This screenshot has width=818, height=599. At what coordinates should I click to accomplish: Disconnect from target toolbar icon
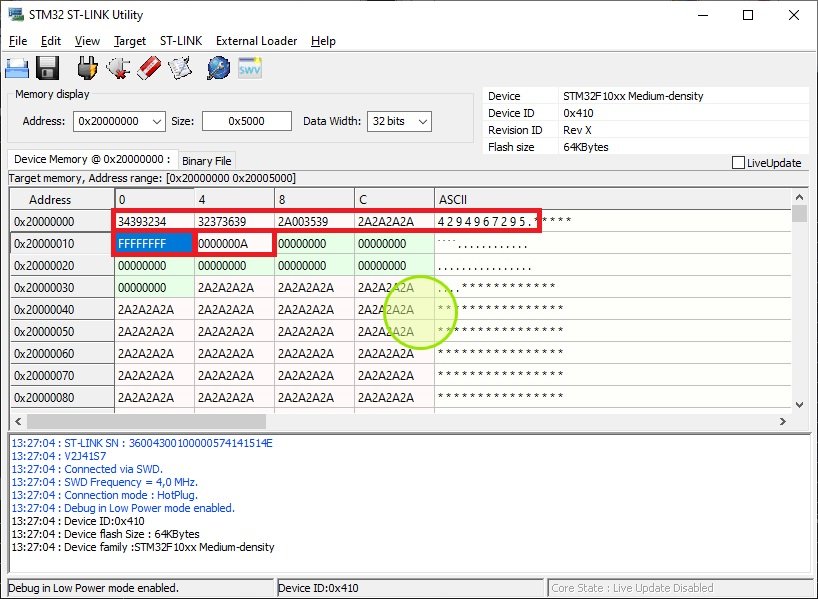point(118,68)
